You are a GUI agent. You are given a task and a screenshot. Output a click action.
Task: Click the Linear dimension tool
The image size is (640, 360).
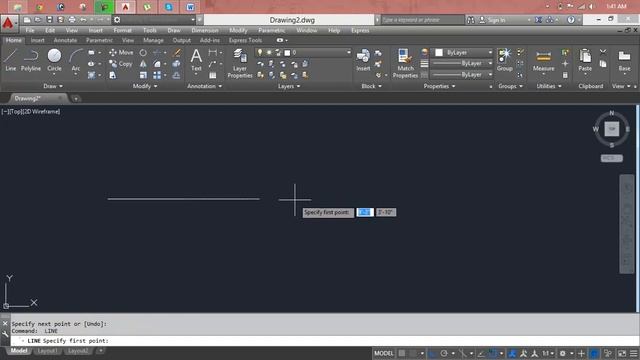pyautogui.click(x=213, y=53)
